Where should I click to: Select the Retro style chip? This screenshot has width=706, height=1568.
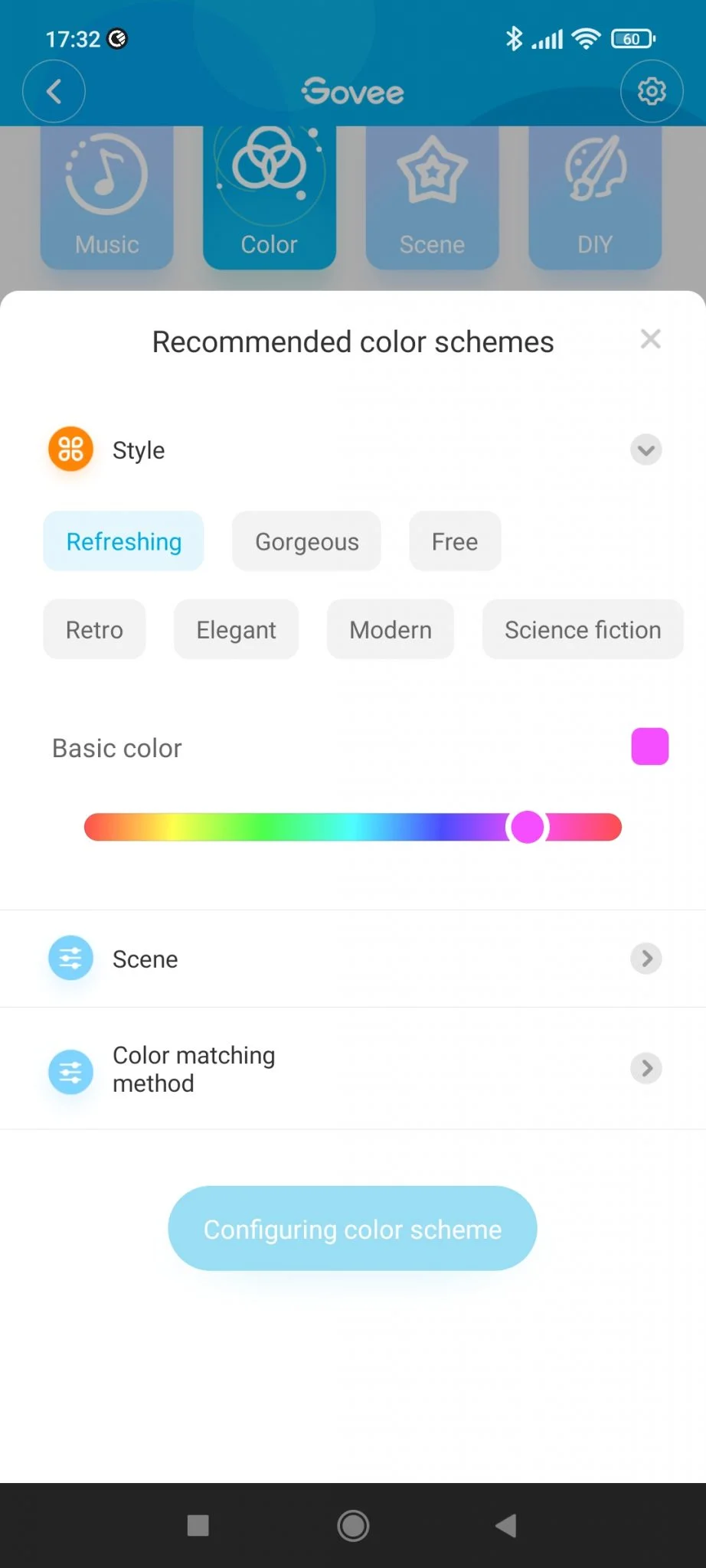[94, 629]
